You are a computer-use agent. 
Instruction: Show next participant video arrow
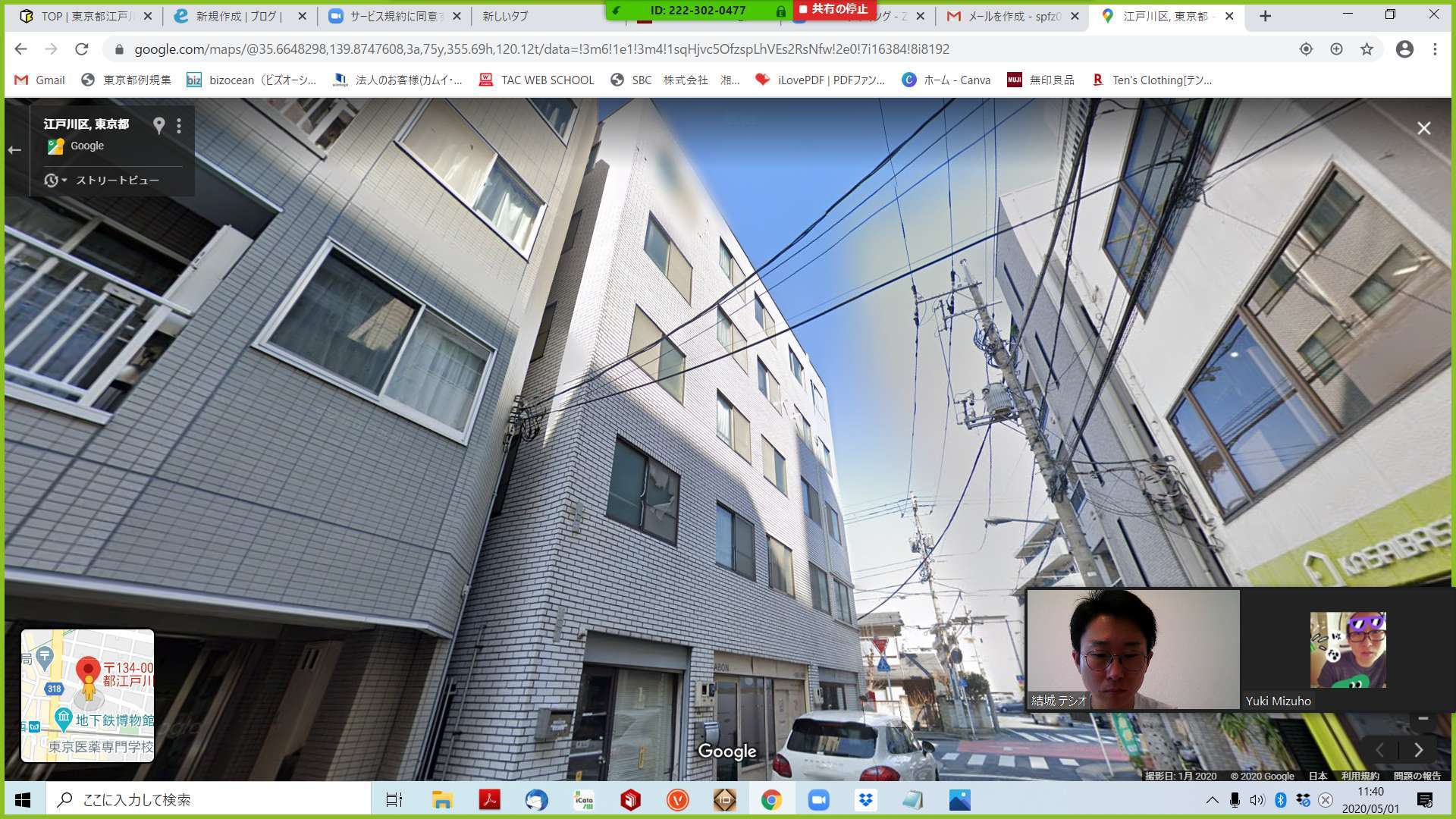tap(1418, 750)
